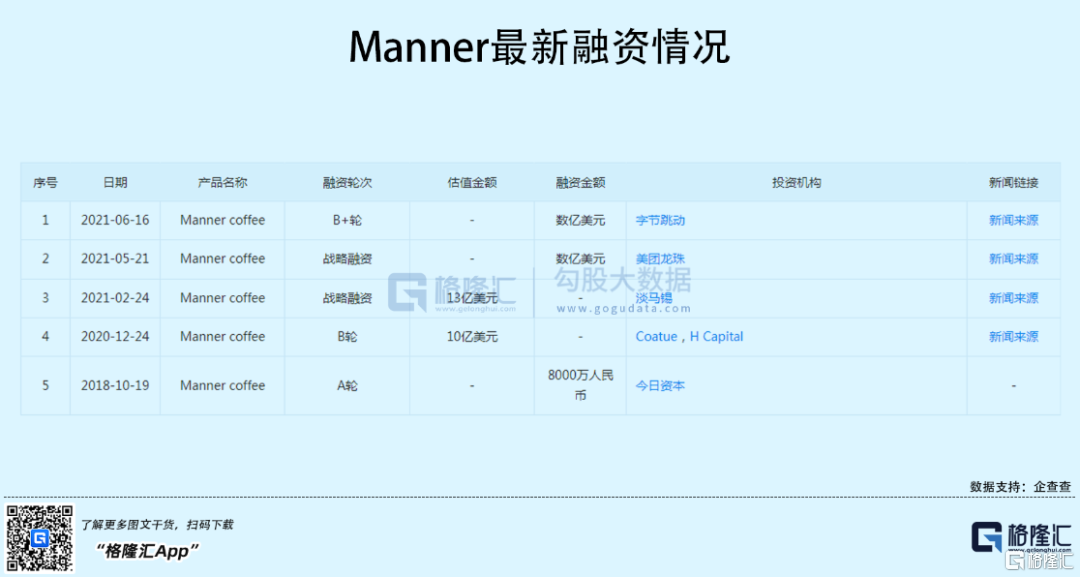Viewport: 1080px width, 577px height.
Task: Open 新闻来源 link for the 2021-06-16 row
Action: click(1013, 220)
